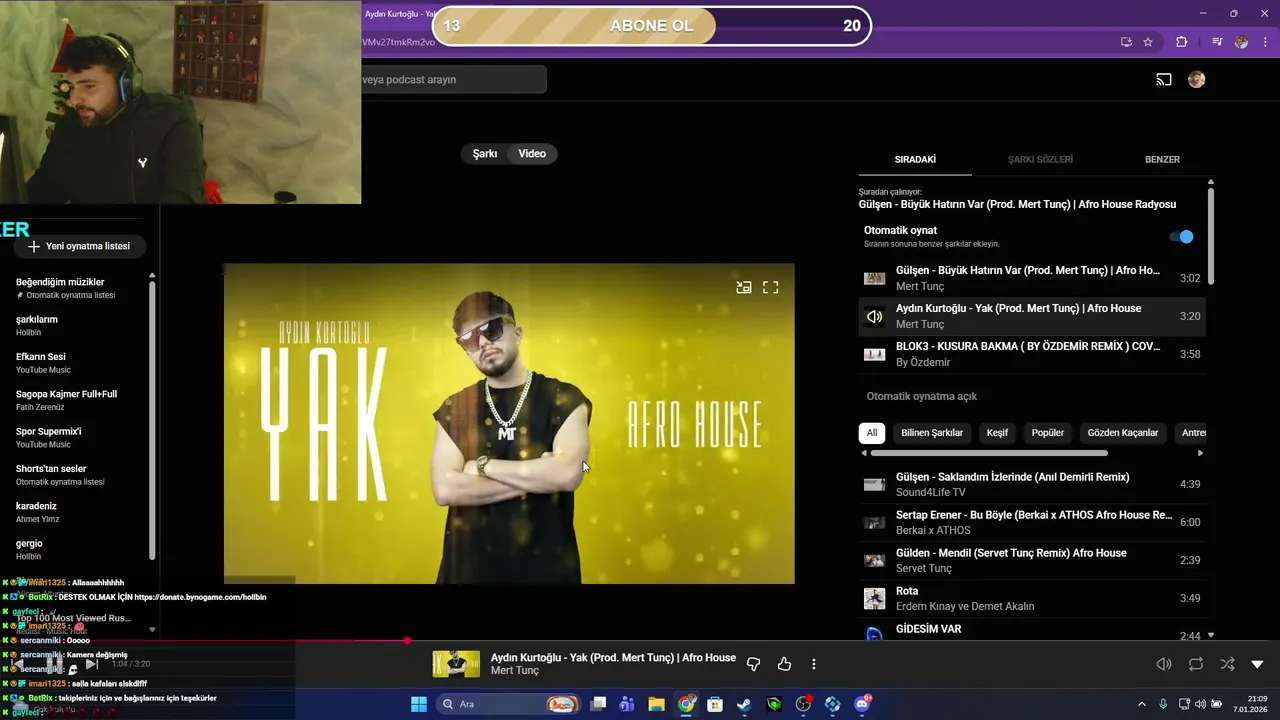Open File Explorer from taskbar

tap(656, 704)
